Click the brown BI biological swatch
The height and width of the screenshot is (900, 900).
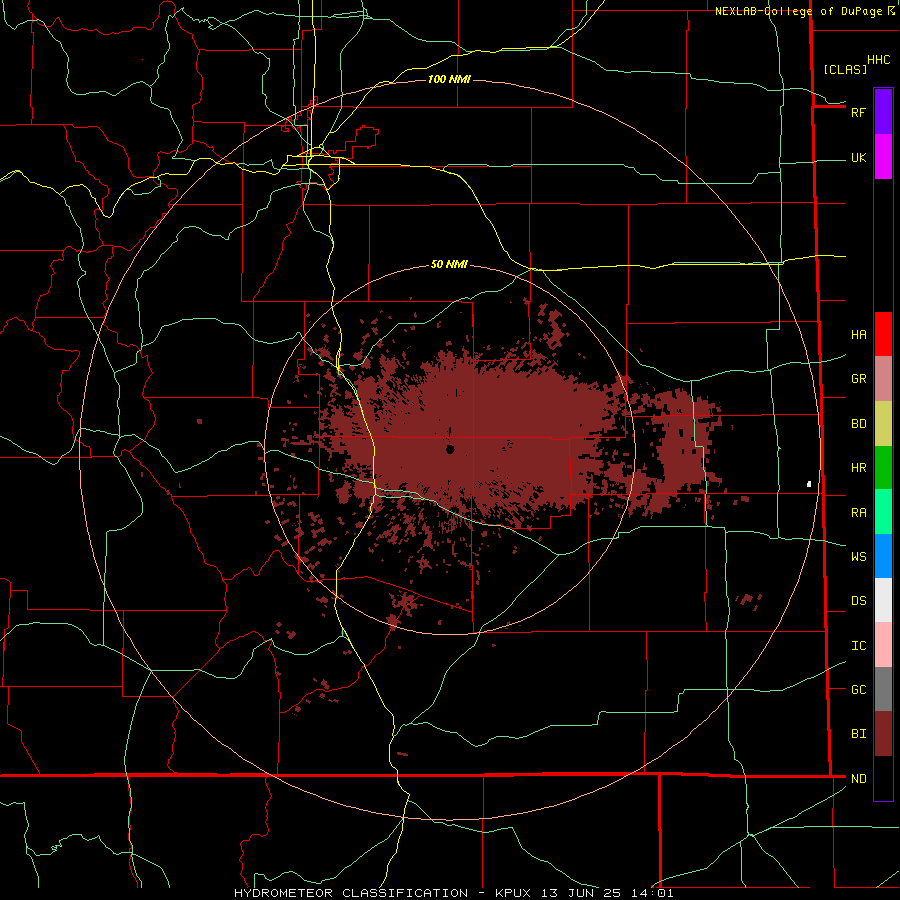883,734
